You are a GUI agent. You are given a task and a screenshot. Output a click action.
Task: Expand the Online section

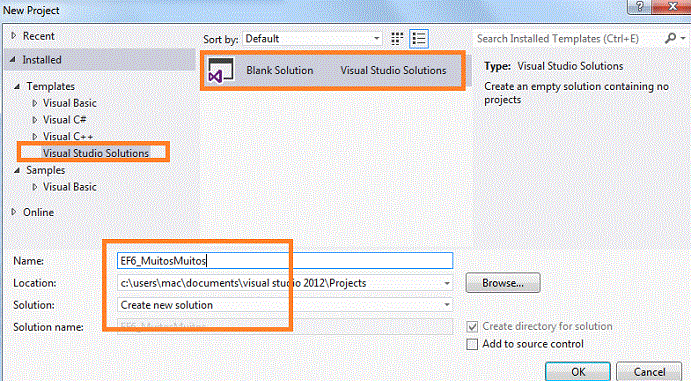point(14,212)
